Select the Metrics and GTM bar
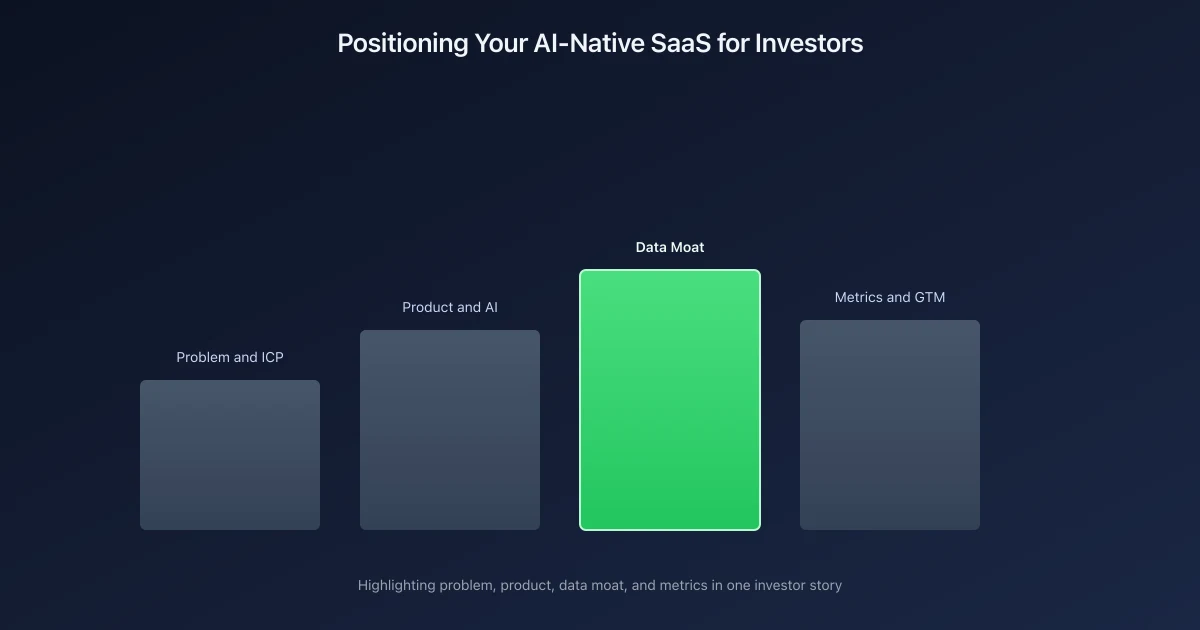1200x630 pixels. 890,425
